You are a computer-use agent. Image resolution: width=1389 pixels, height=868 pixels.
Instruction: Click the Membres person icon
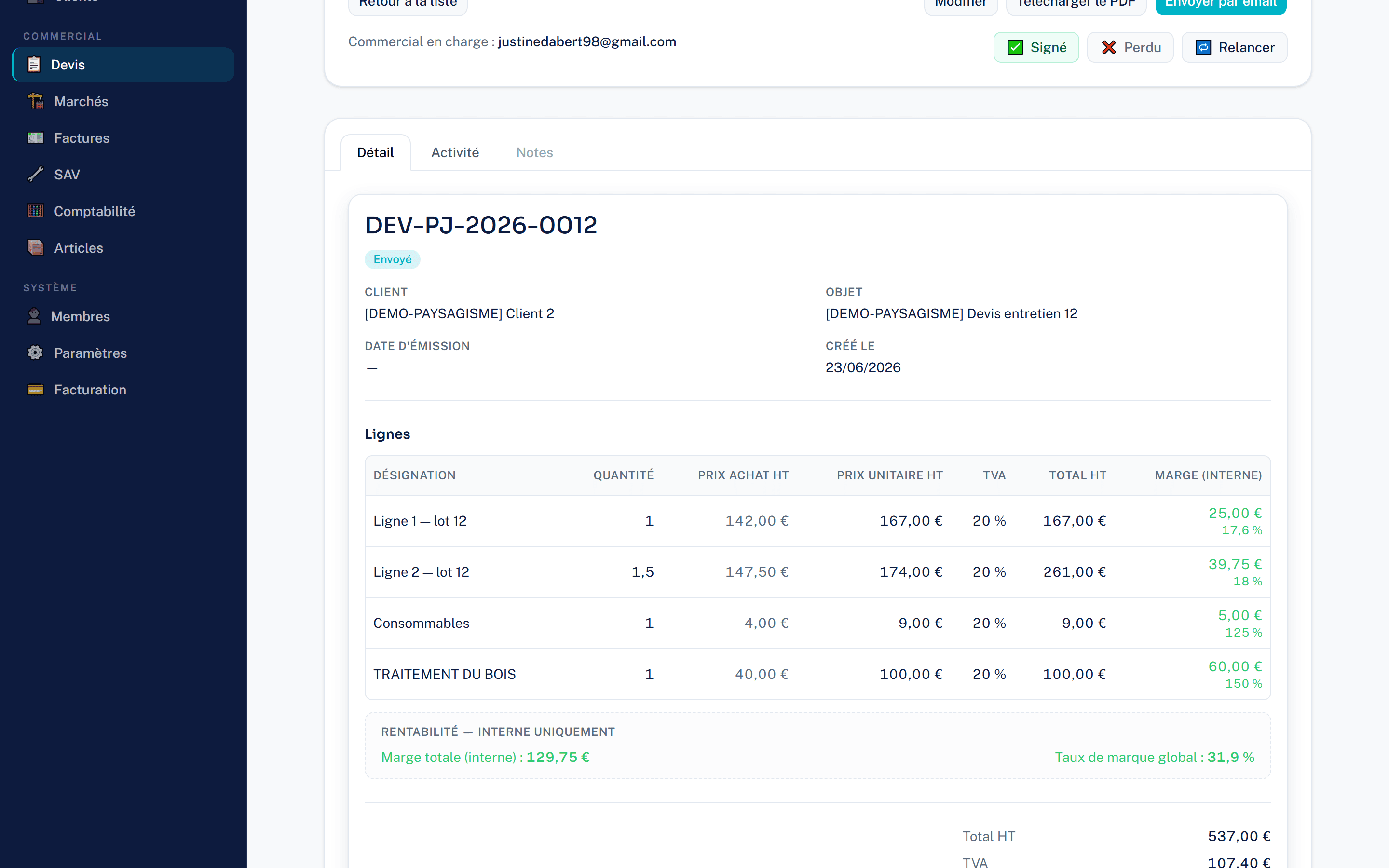(x=34, y=316)
